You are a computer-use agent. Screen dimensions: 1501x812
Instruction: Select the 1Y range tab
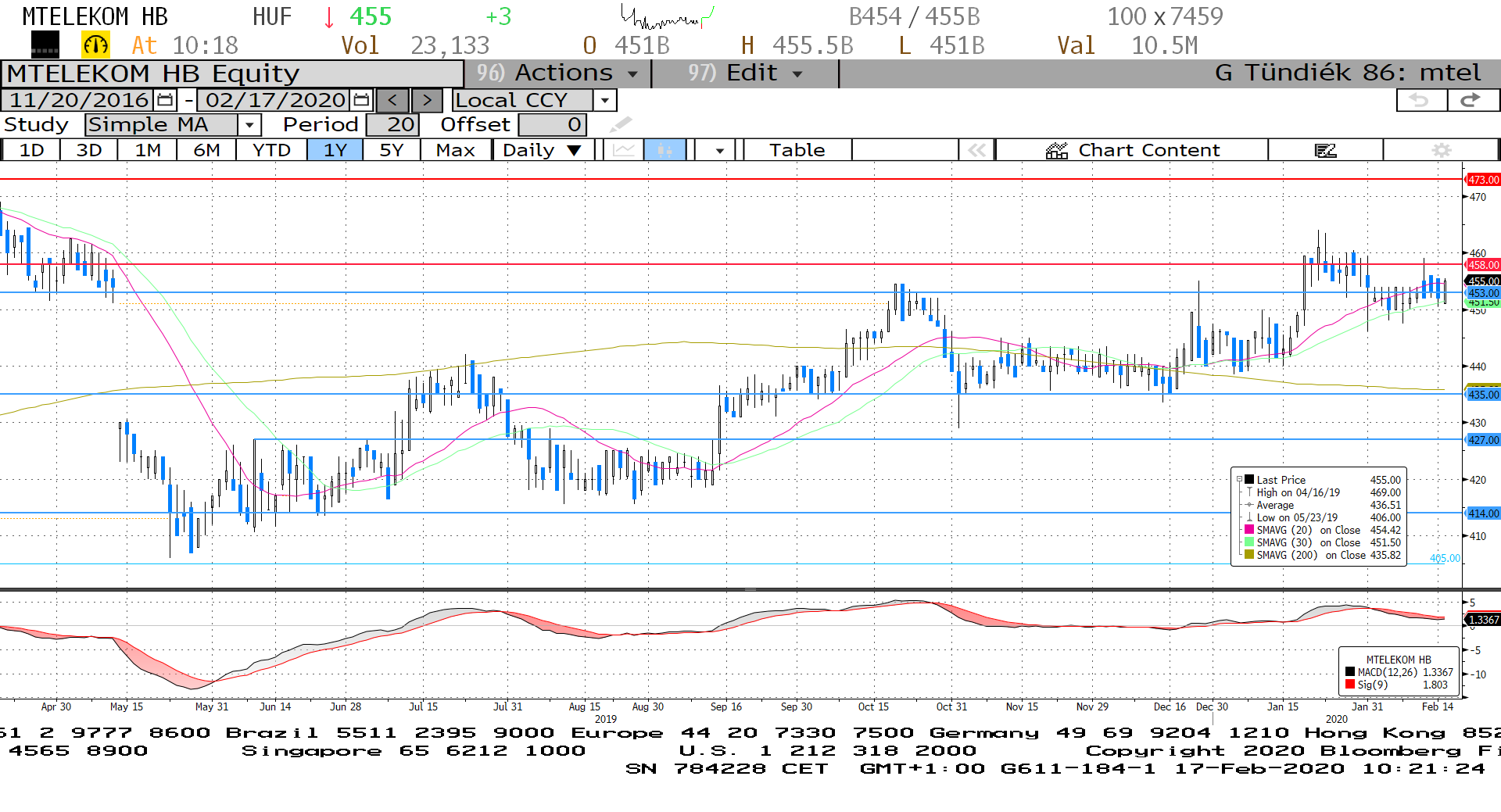point(335,150)
